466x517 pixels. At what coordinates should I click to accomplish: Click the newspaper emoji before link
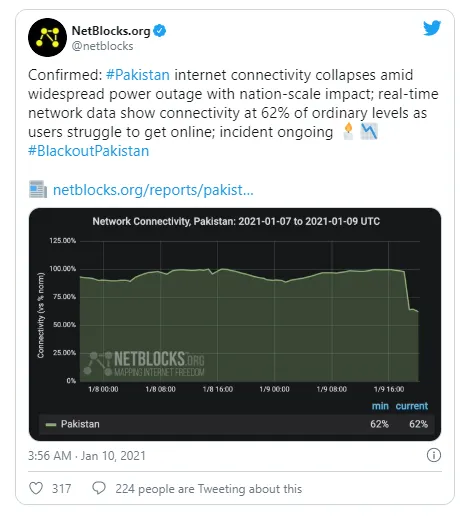tap(38, 190)
